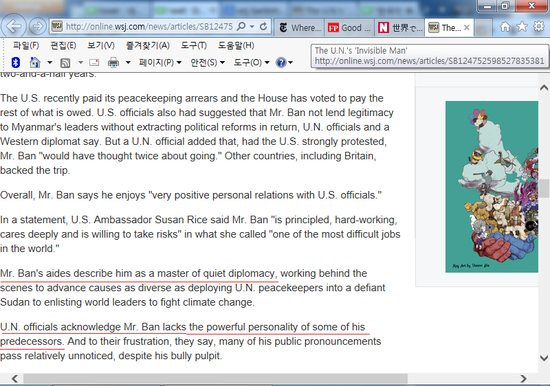Click the Help question mark icon
The height and width of the screenshot is (386, 550).
click(281, 62)
